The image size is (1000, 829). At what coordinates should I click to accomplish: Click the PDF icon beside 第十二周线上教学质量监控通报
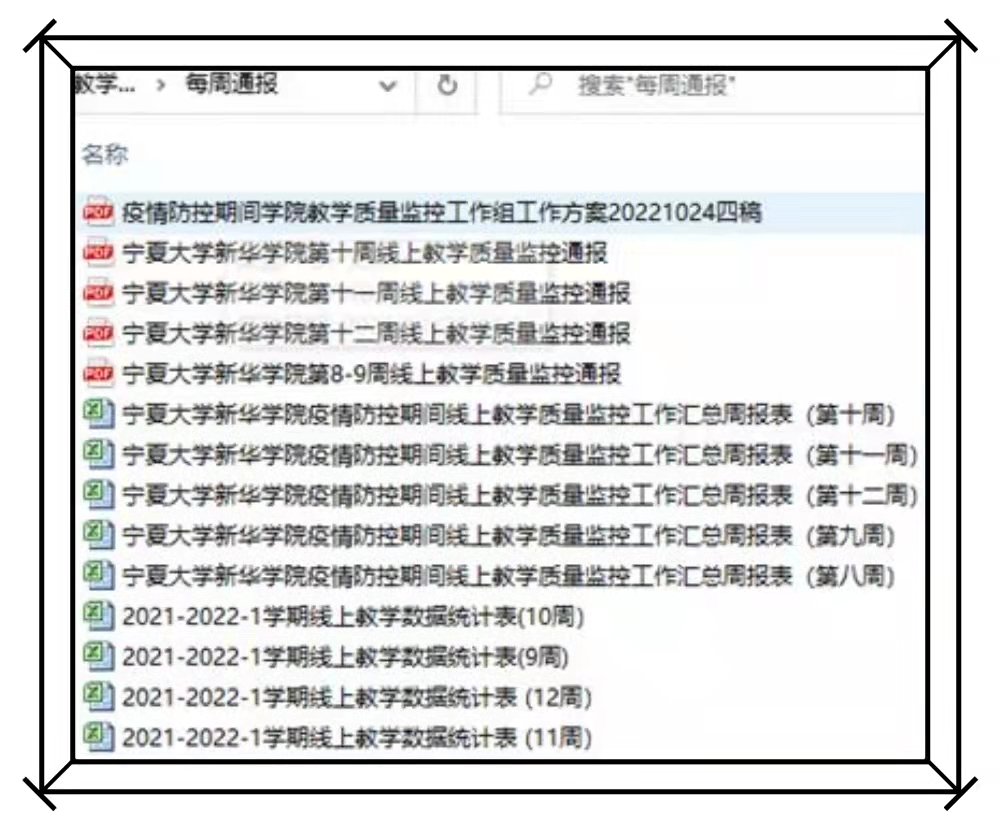click(x=98, y=333)
